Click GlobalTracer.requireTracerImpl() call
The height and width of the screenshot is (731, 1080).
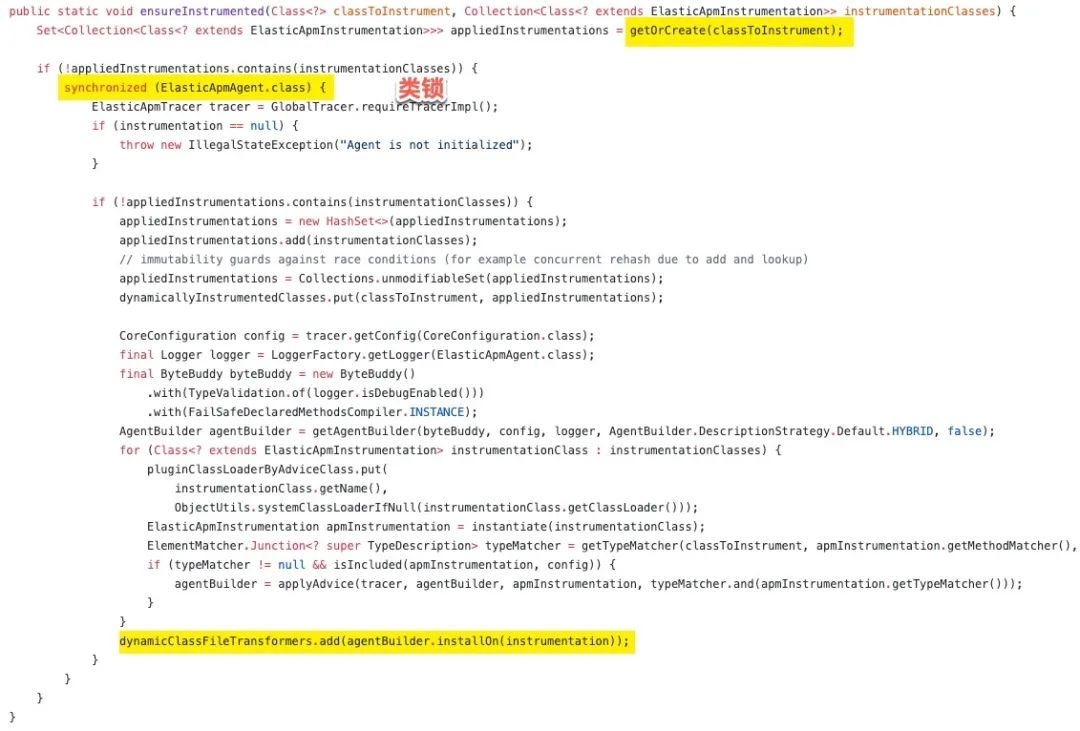(x=384, y=107)
